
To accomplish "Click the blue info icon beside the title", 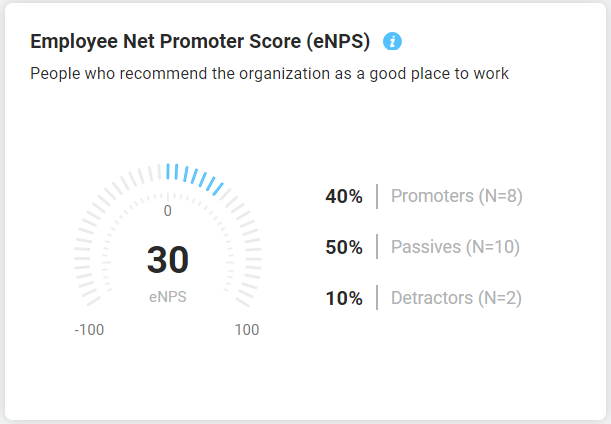I will [393, 41].
